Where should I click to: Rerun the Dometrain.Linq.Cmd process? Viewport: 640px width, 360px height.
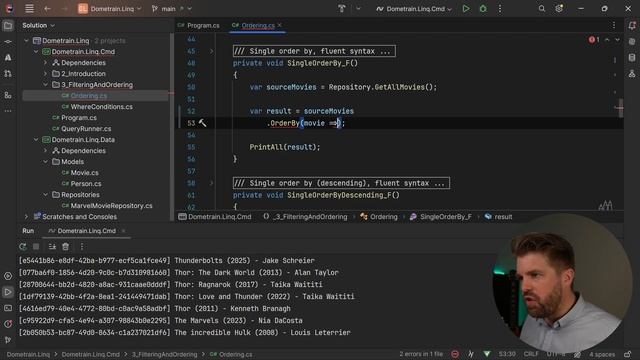23,247
